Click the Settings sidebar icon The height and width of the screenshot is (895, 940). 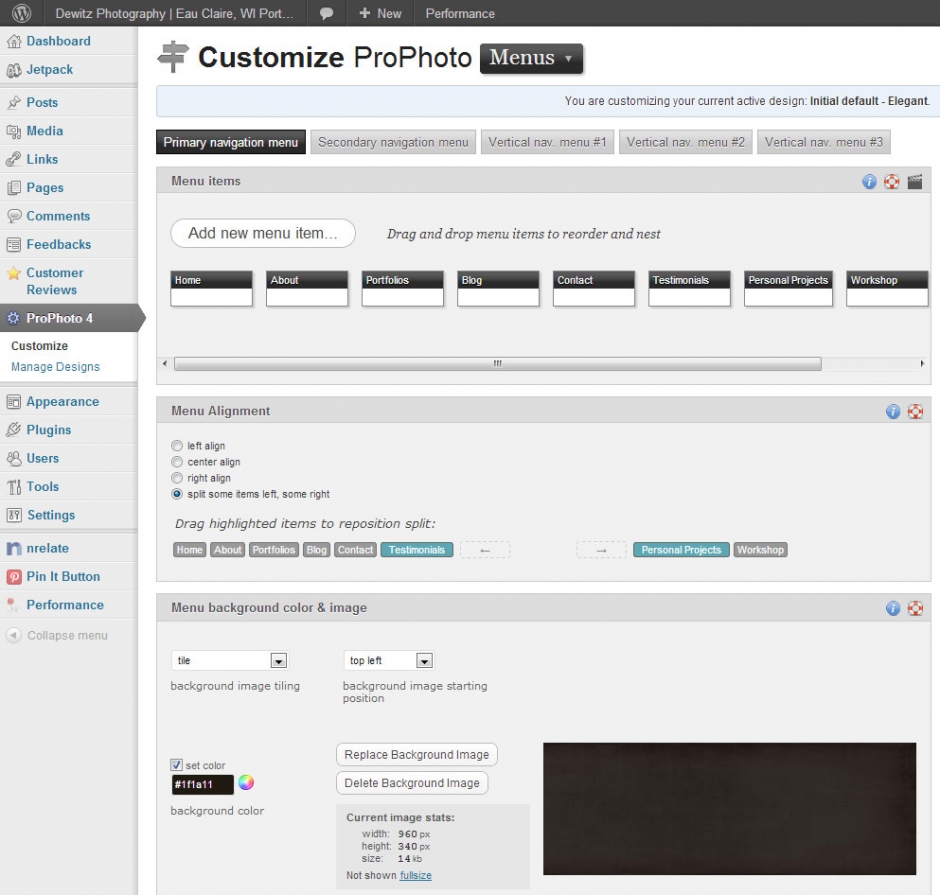coord(14,515)
